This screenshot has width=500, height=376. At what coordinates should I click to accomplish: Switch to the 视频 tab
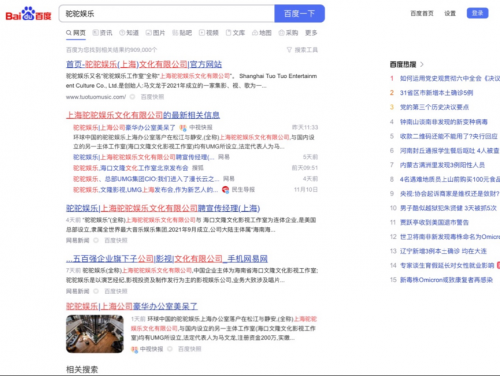[x=209, y=33]
